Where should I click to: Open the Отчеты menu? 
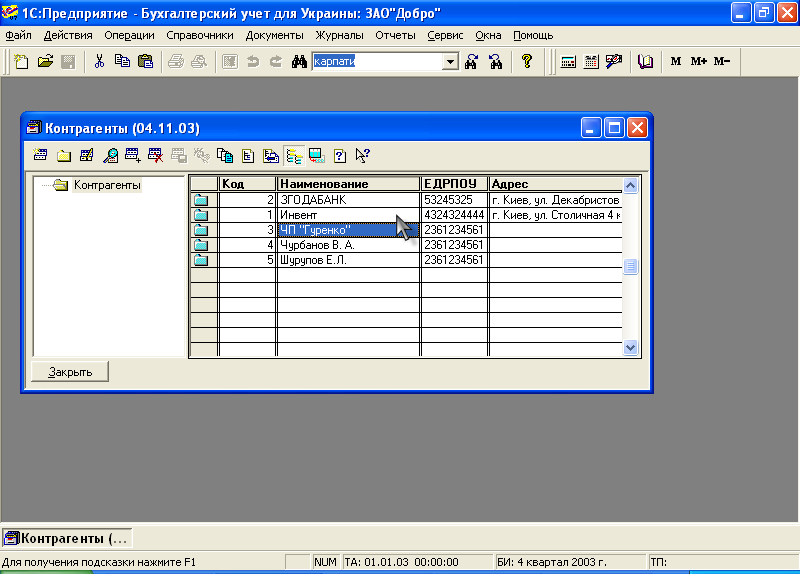click(395, 35)
